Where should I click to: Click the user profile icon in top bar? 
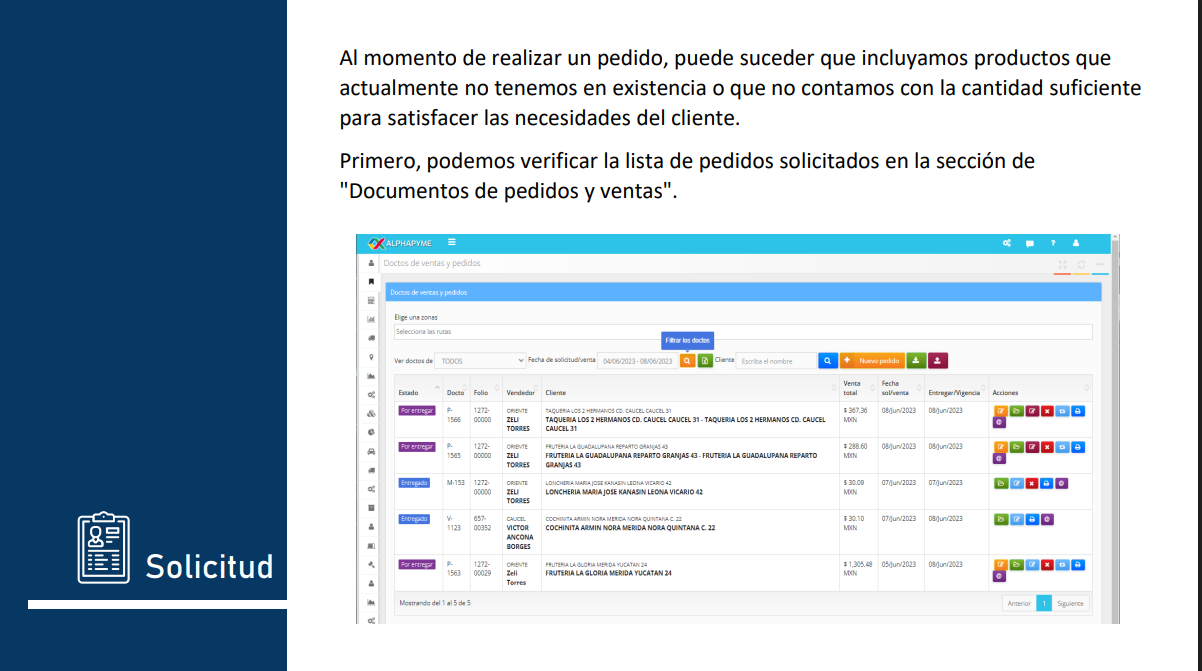[1076, 243]
